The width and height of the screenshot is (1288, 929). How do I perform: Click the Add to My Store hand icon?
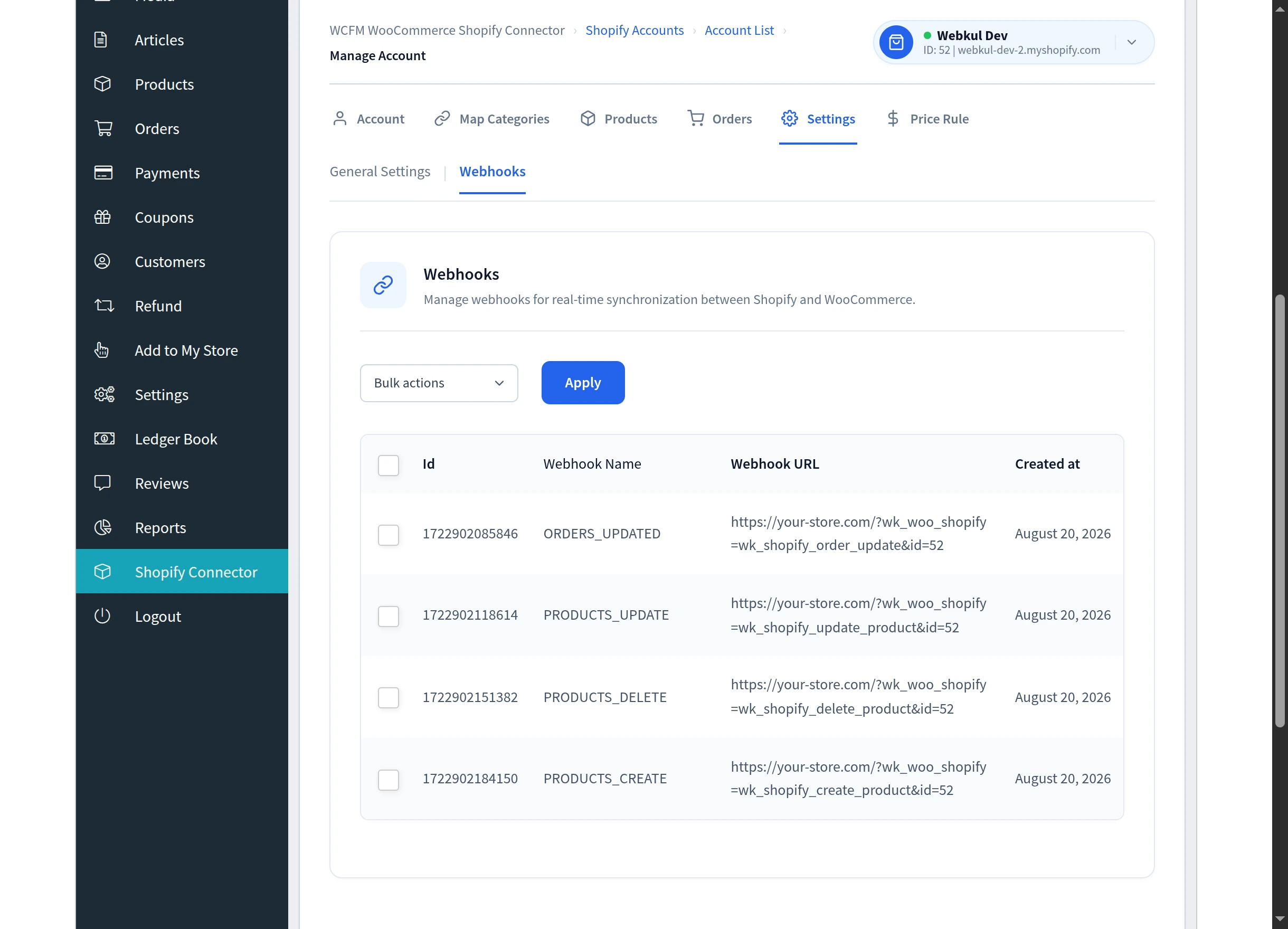pos(102,350)
